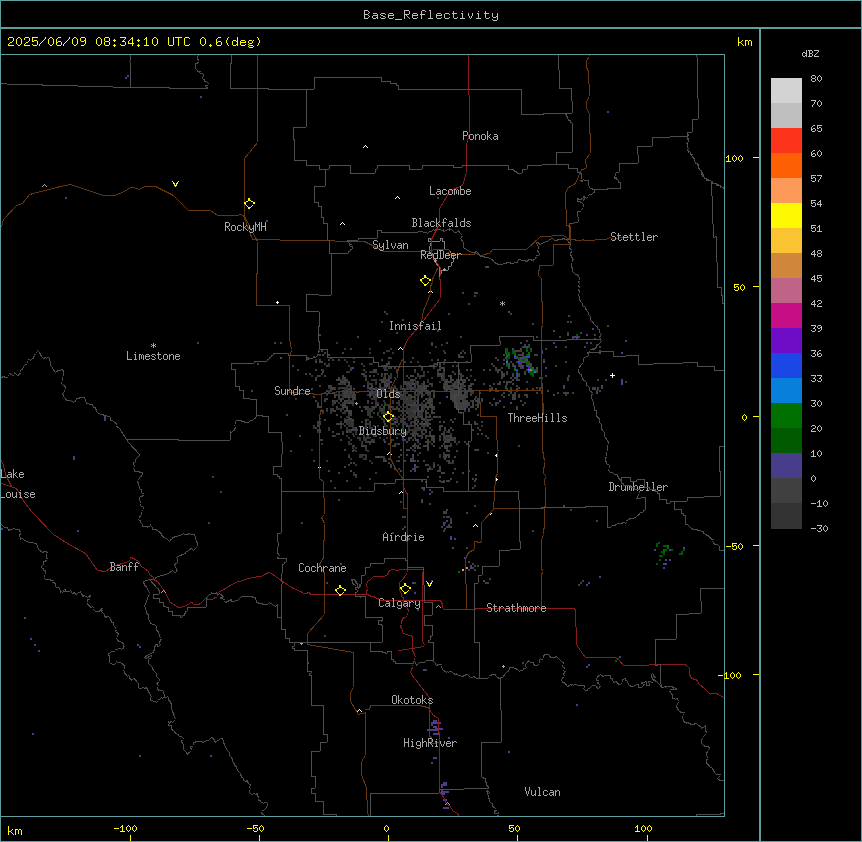
Task: Click the Ponoka city label
Action: click(480, 136)
